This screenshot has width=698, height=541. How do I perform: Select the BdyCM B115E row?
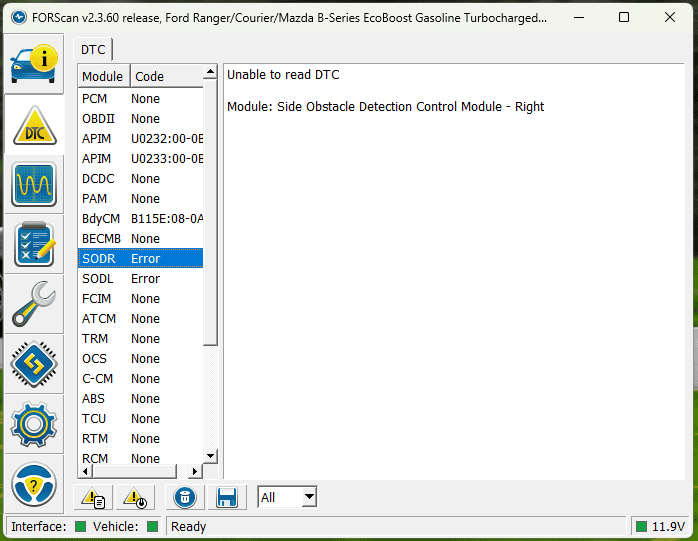point(141,219)
